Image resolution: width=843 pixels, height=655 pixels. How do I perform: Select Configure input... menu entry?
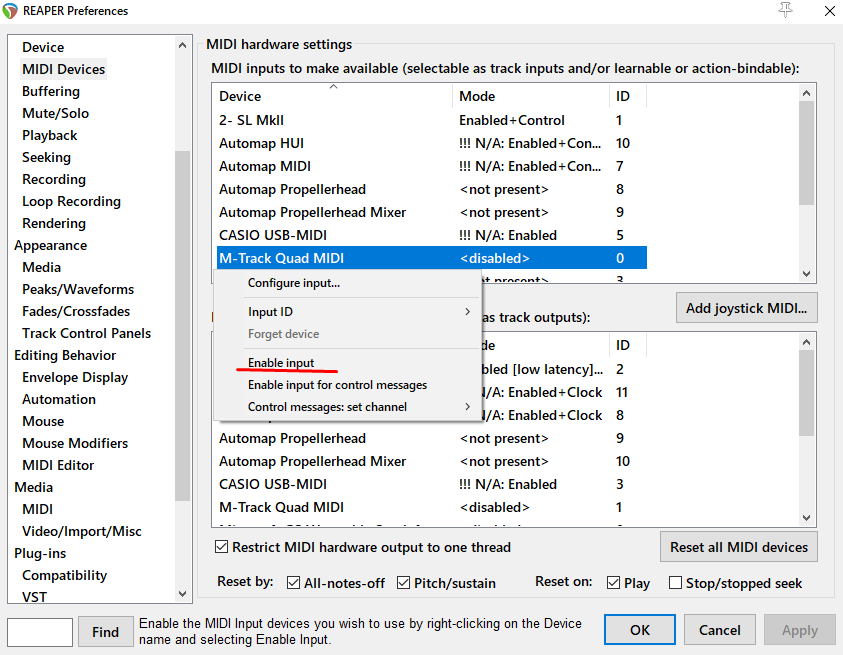pos(294,283)
